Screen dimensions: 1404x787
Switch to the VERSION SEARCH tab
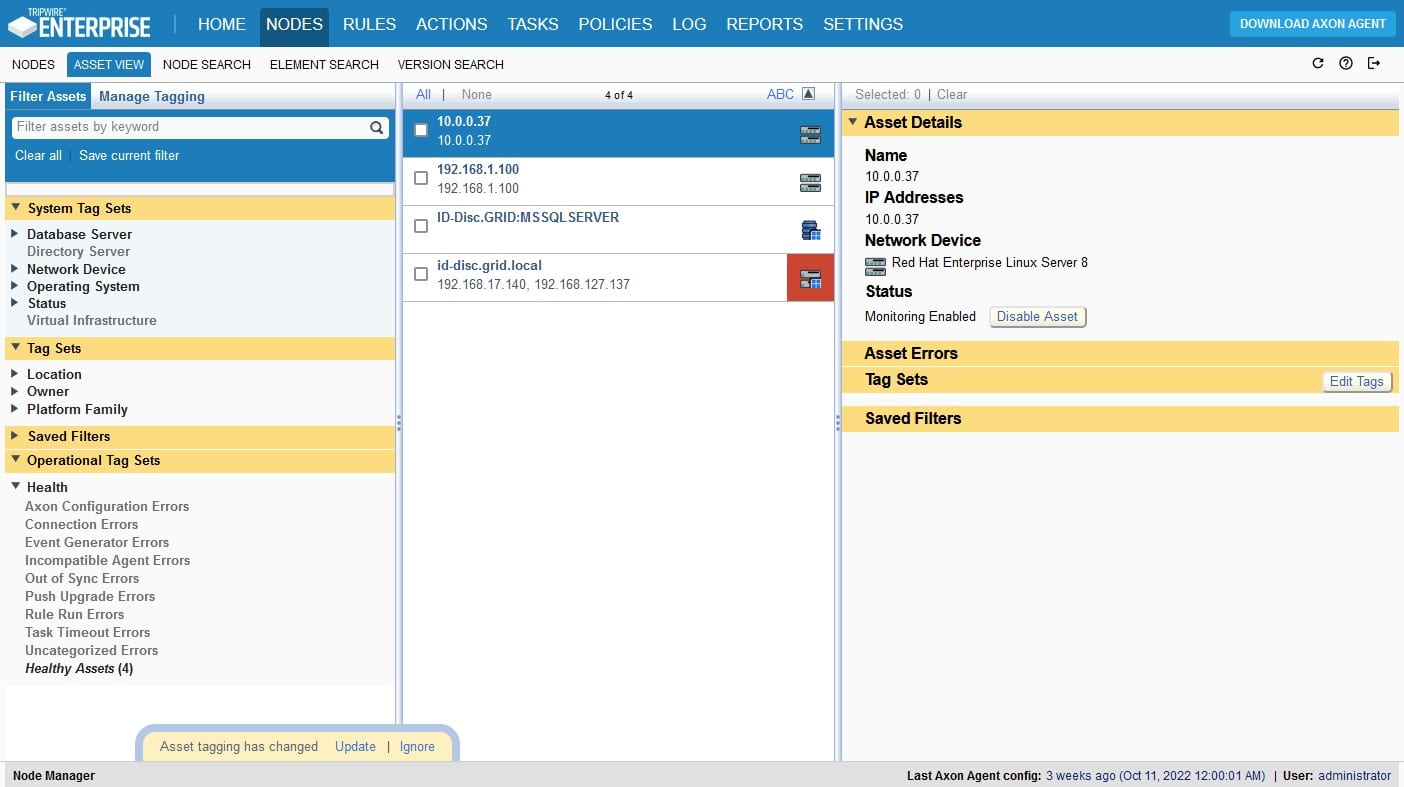[x=451, y=64]
